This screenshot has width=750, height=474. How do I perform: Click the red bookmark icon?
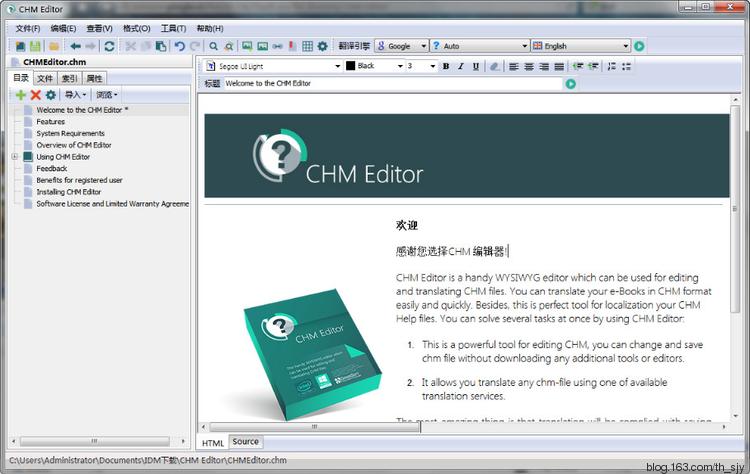[292, 46]
